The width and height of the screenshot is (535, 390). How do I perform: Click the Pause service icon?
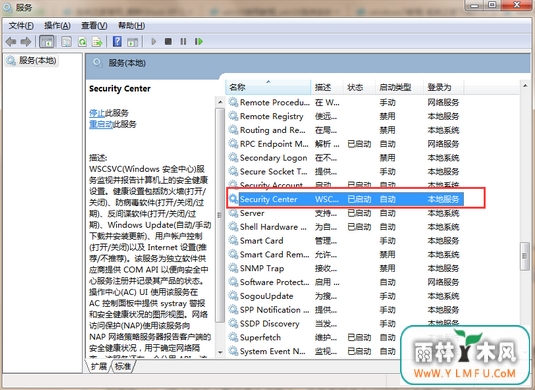[183, 42]
